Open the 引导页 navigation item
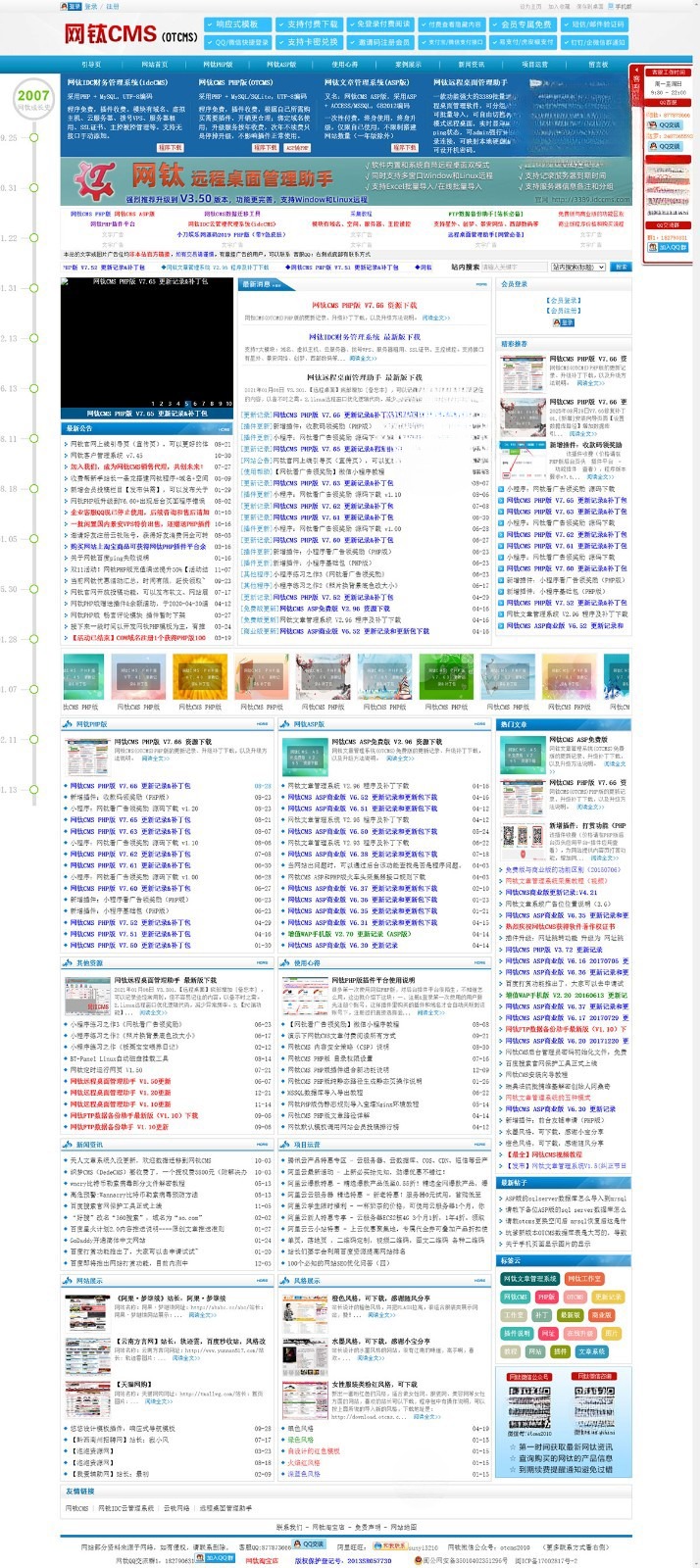700x1568 pixels. pyautogui.click(x=91, y=65)
